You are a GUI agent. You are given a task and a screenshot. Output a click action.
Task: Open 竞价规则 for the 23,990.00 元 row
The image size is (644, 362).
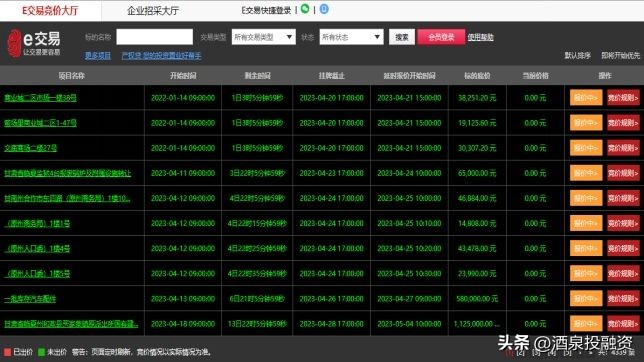tap(623, 273)
